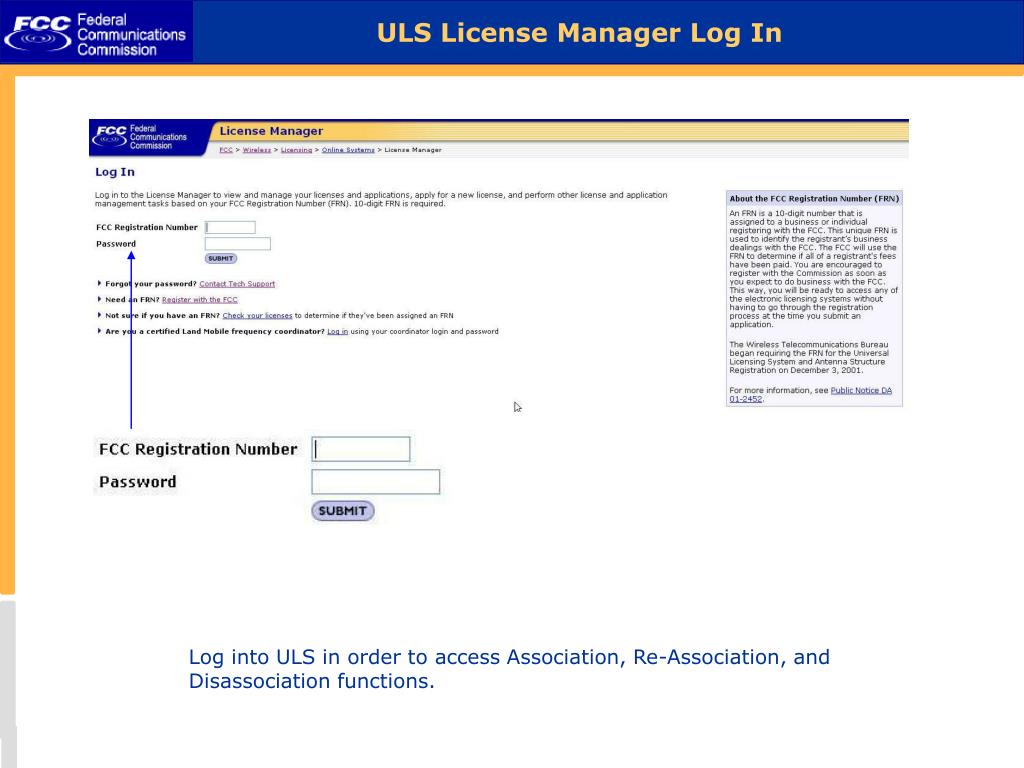Click the enlarged SUBMIT button
The image size is (1024, 768).
click(343, 511)
